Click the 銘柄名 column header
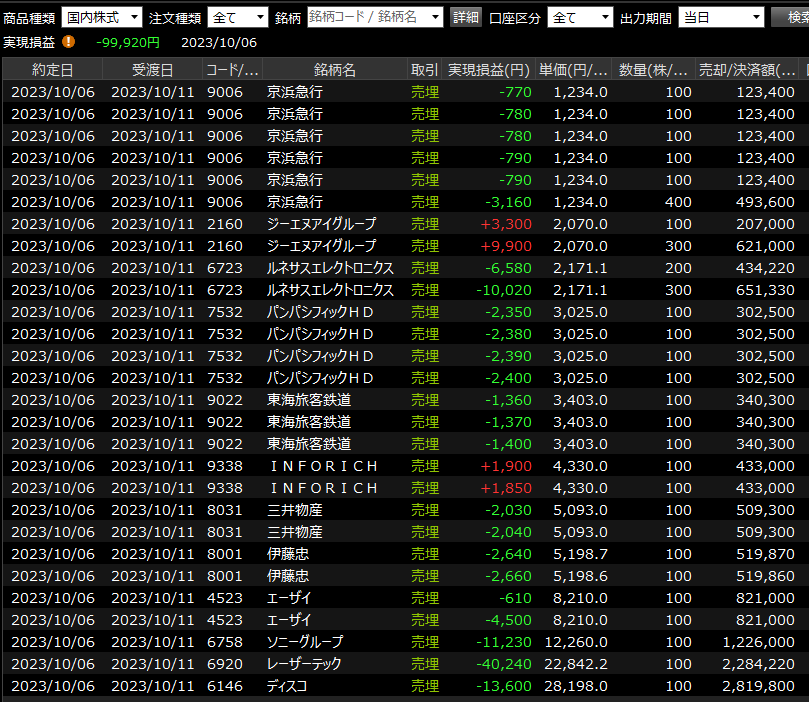809x702 pixels. click(x=334, y=69)
